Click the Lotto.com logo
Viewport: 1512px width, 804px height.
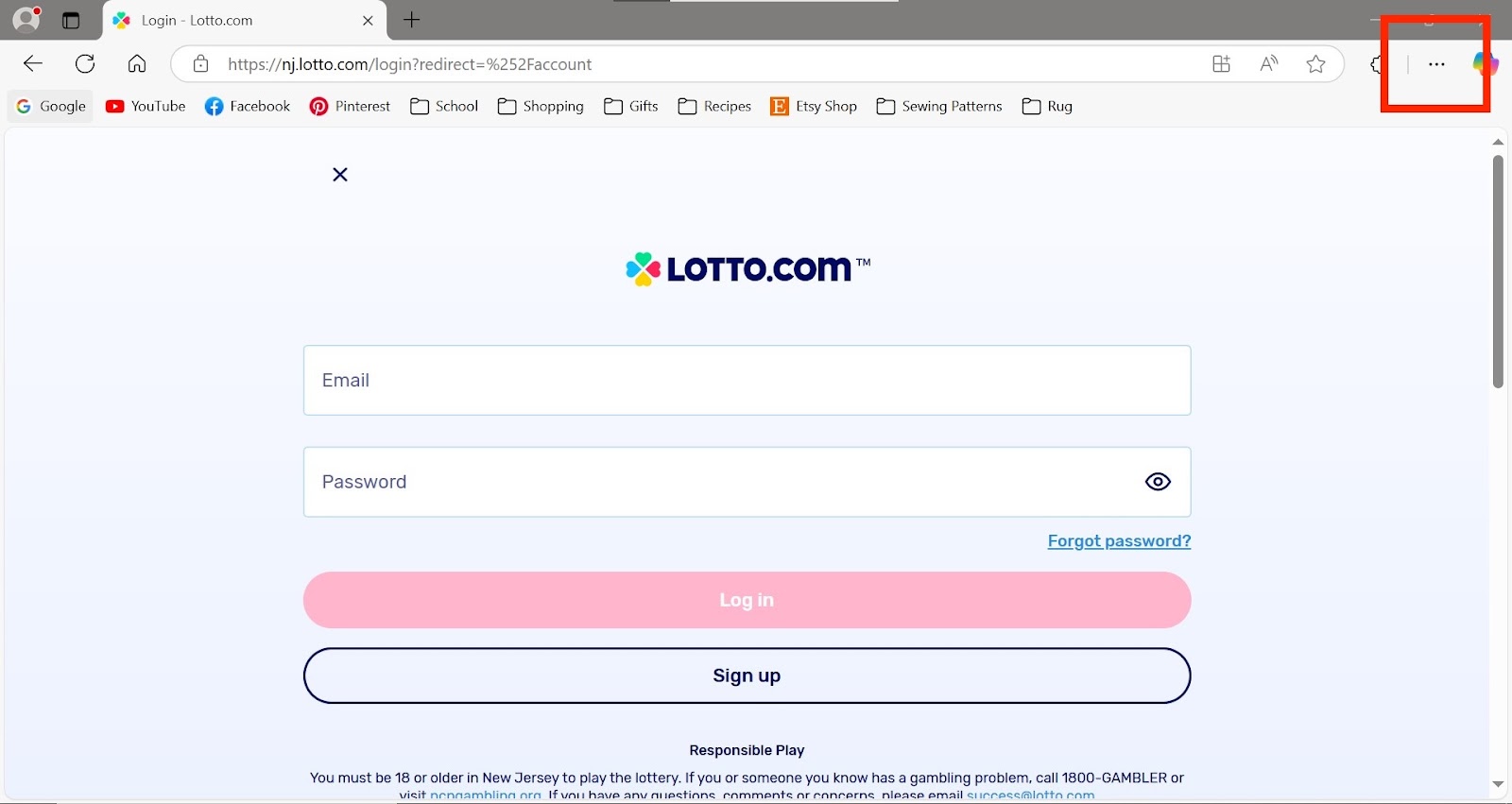tap(747, 268)
